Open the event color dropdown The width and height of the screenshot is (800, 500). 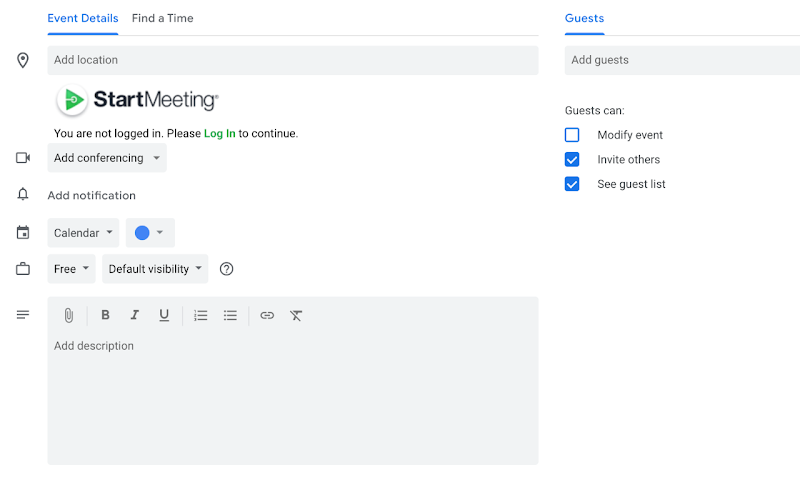(x=150, y=233)
